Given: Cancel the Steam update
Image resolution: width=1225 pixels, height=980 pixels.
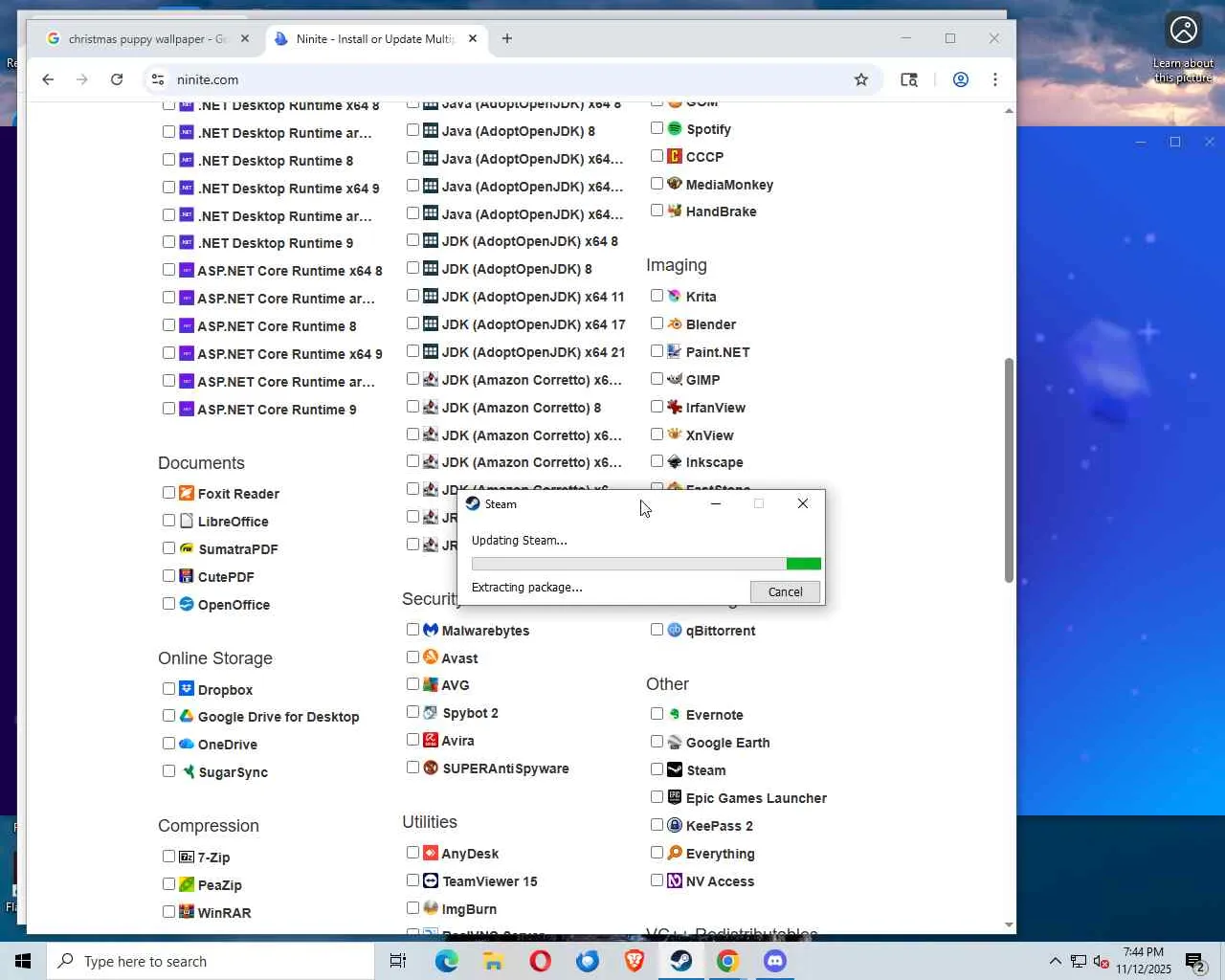Looking at the screenshot, I should 785,591.
